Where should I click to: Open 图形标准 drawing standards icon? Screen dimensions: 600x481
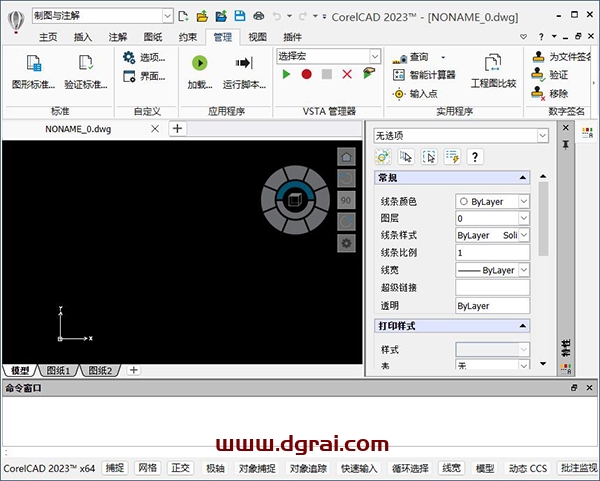[x=34, y=63]
